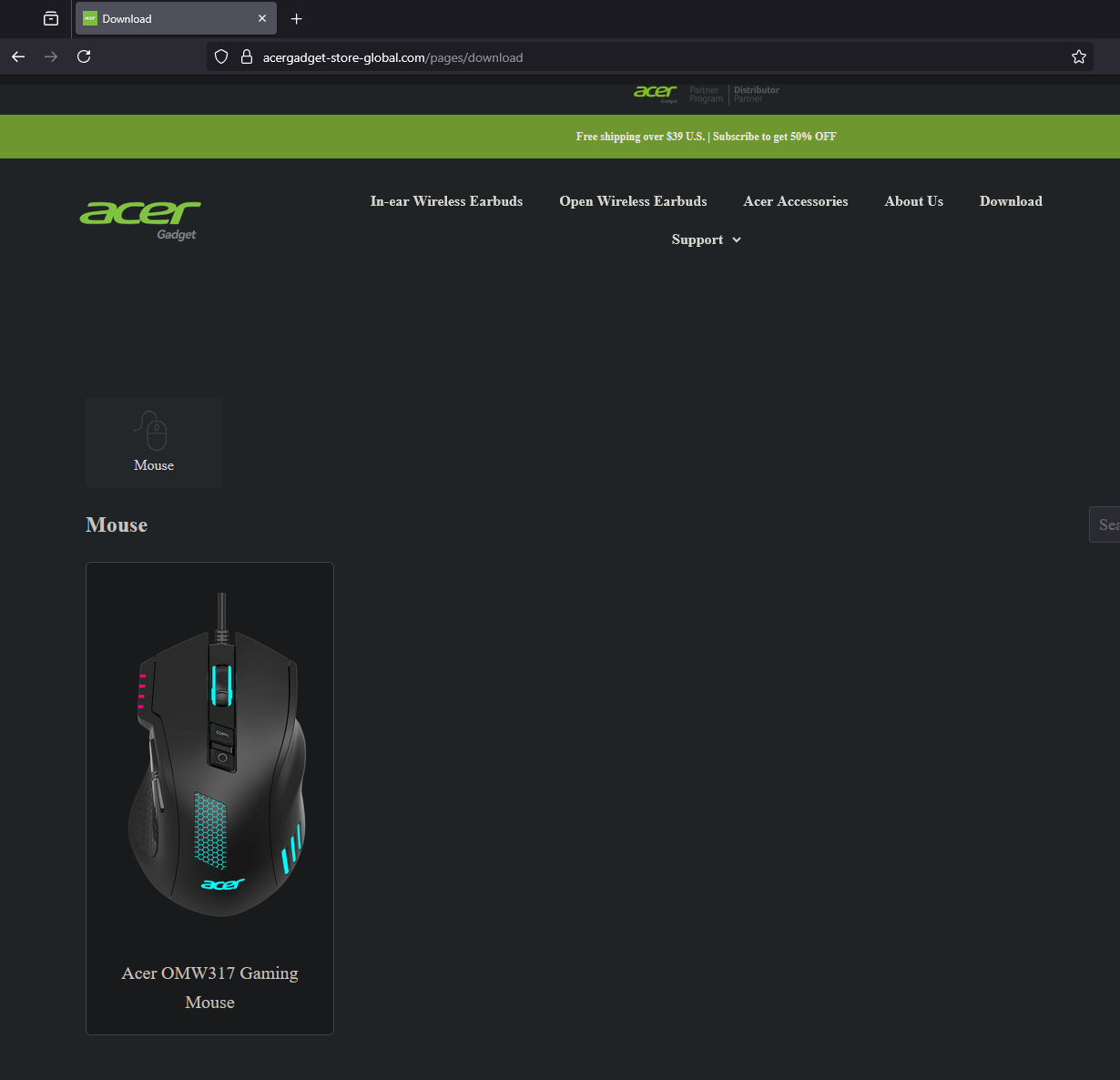Click Acer OMW317 Gaming Mouse title
The image size is (1120, 1080).
[x=209, y=987]
